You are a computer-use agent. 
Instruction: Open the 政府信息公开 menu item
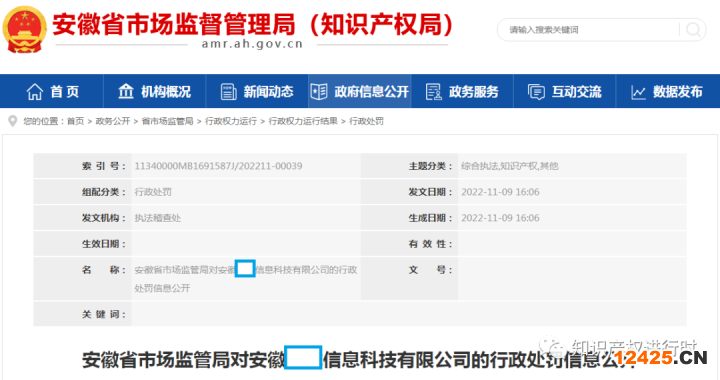(x=371, y=92)
